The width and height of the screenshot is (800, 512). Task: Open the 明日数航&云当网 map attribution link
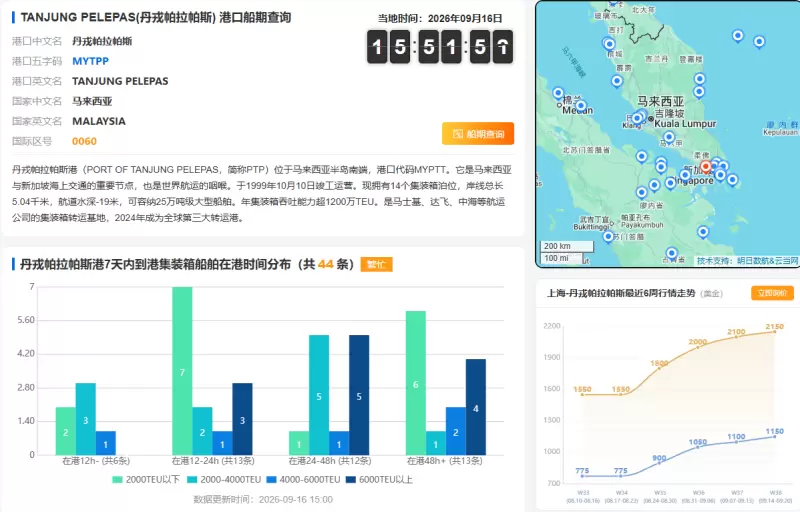(x=767, y=261)
